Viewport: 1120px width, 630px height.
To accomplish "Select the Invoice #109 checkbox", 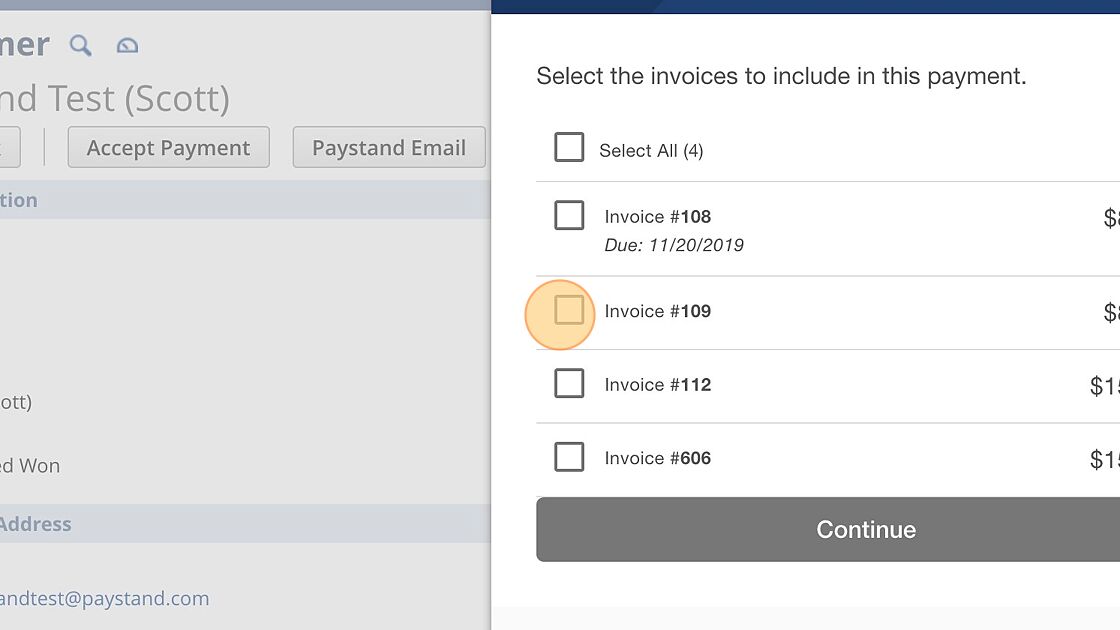I will pos(569,310).
